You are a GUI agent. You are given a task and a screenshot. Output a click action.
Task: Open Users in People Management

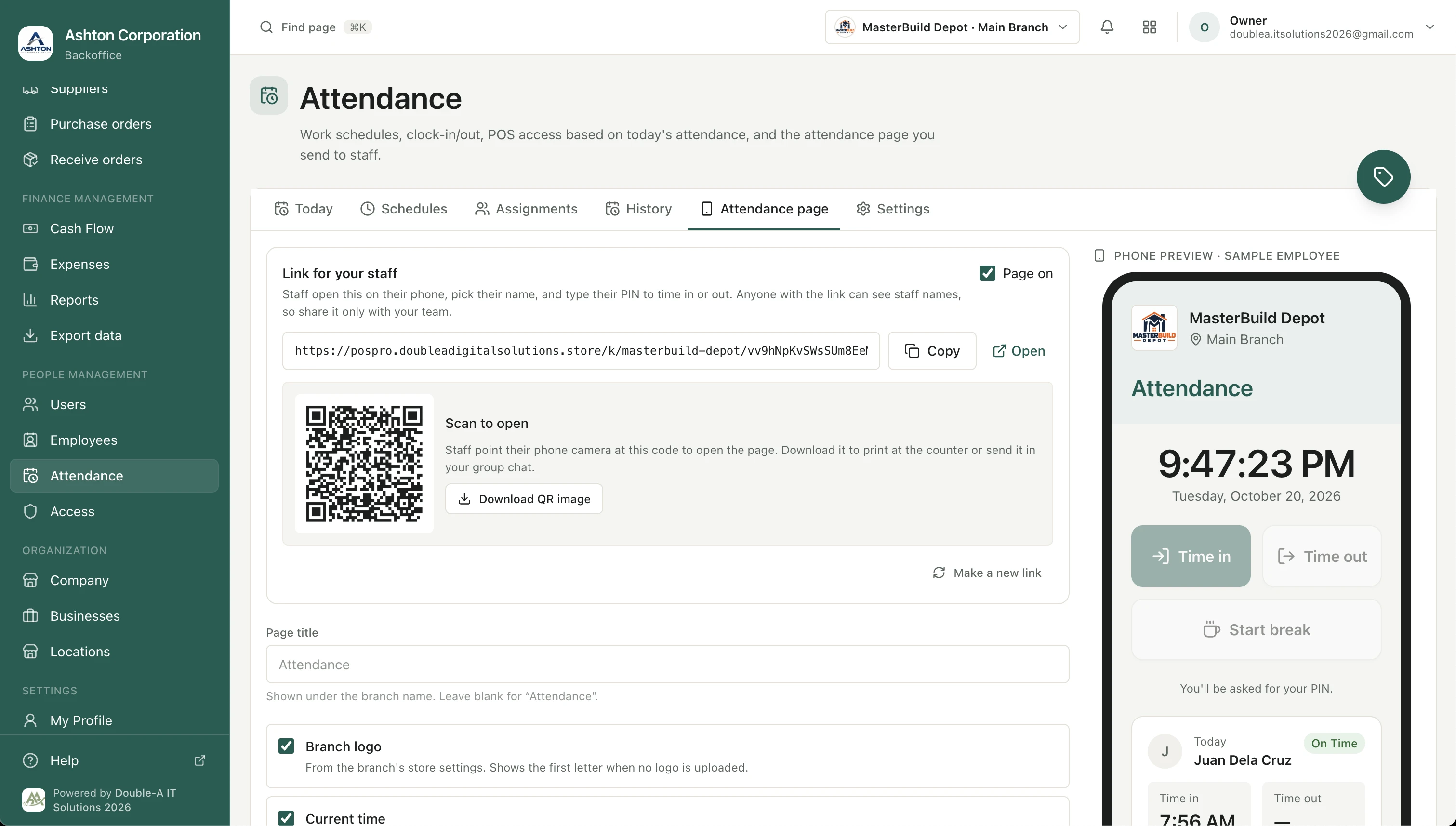(x=114, y=404)
